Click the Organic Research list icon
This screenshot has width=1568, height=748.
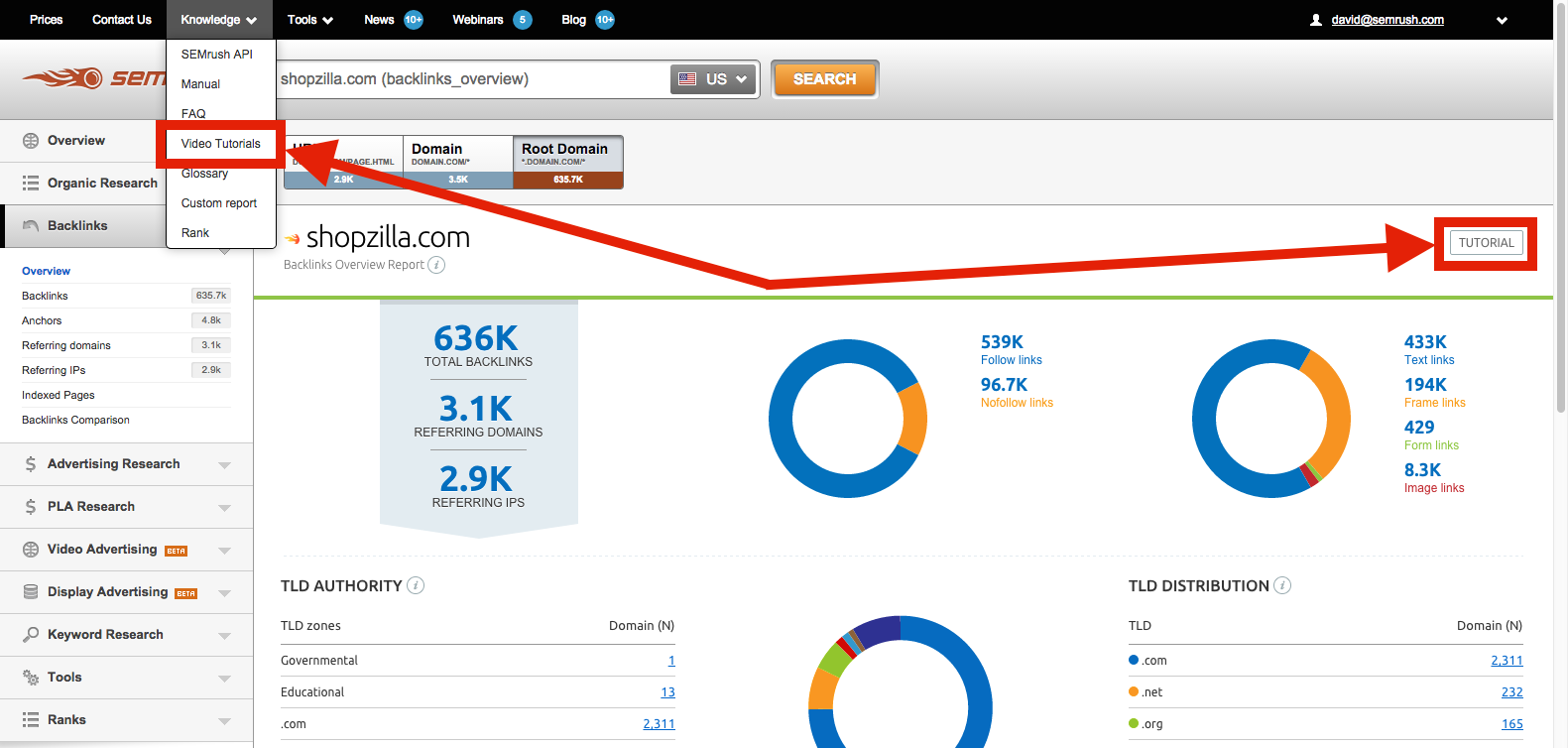click(31, 183)
